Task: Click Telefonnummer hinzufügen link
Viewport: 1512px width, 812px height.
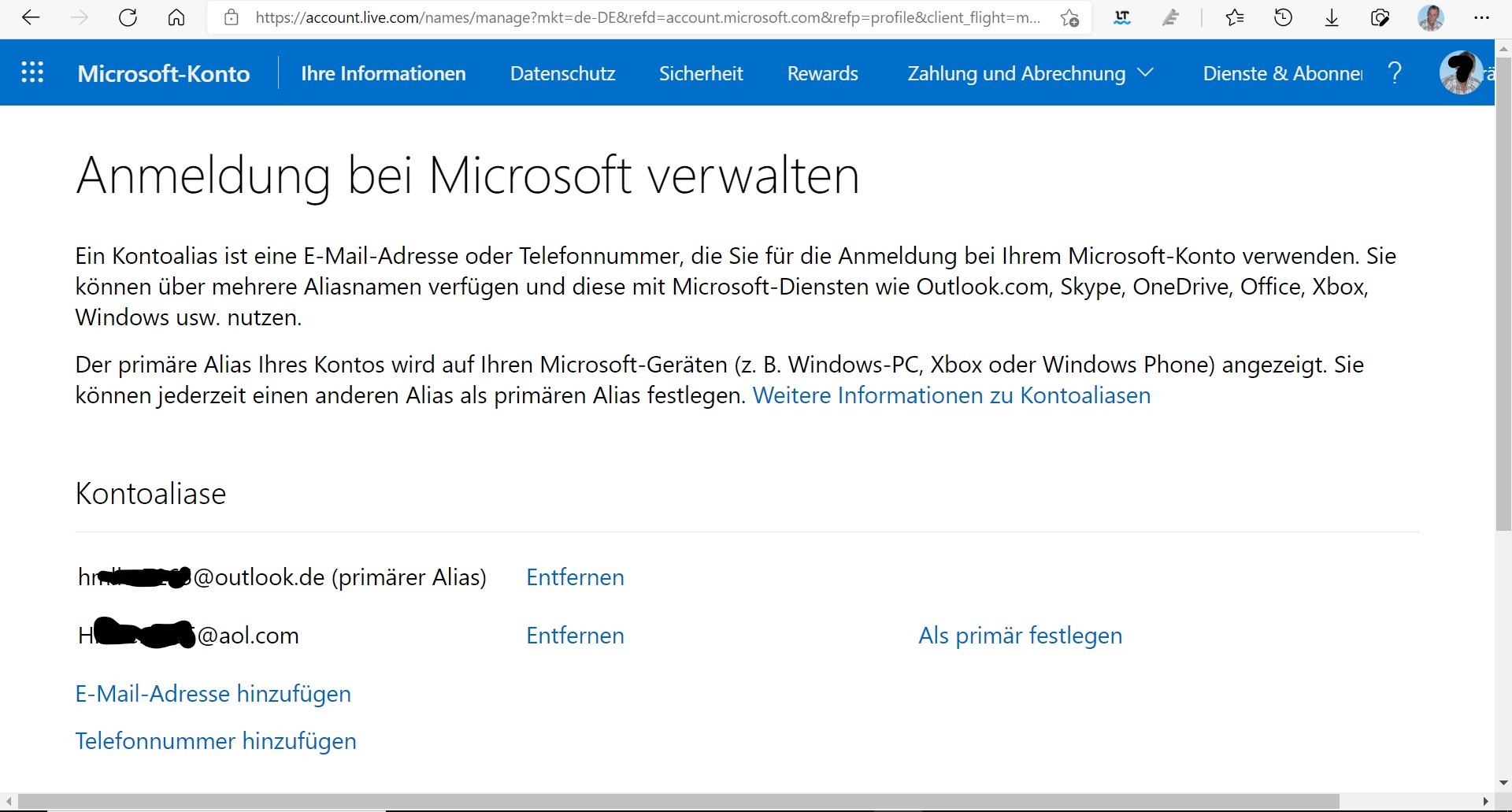Action: click(x=216, y=741)
